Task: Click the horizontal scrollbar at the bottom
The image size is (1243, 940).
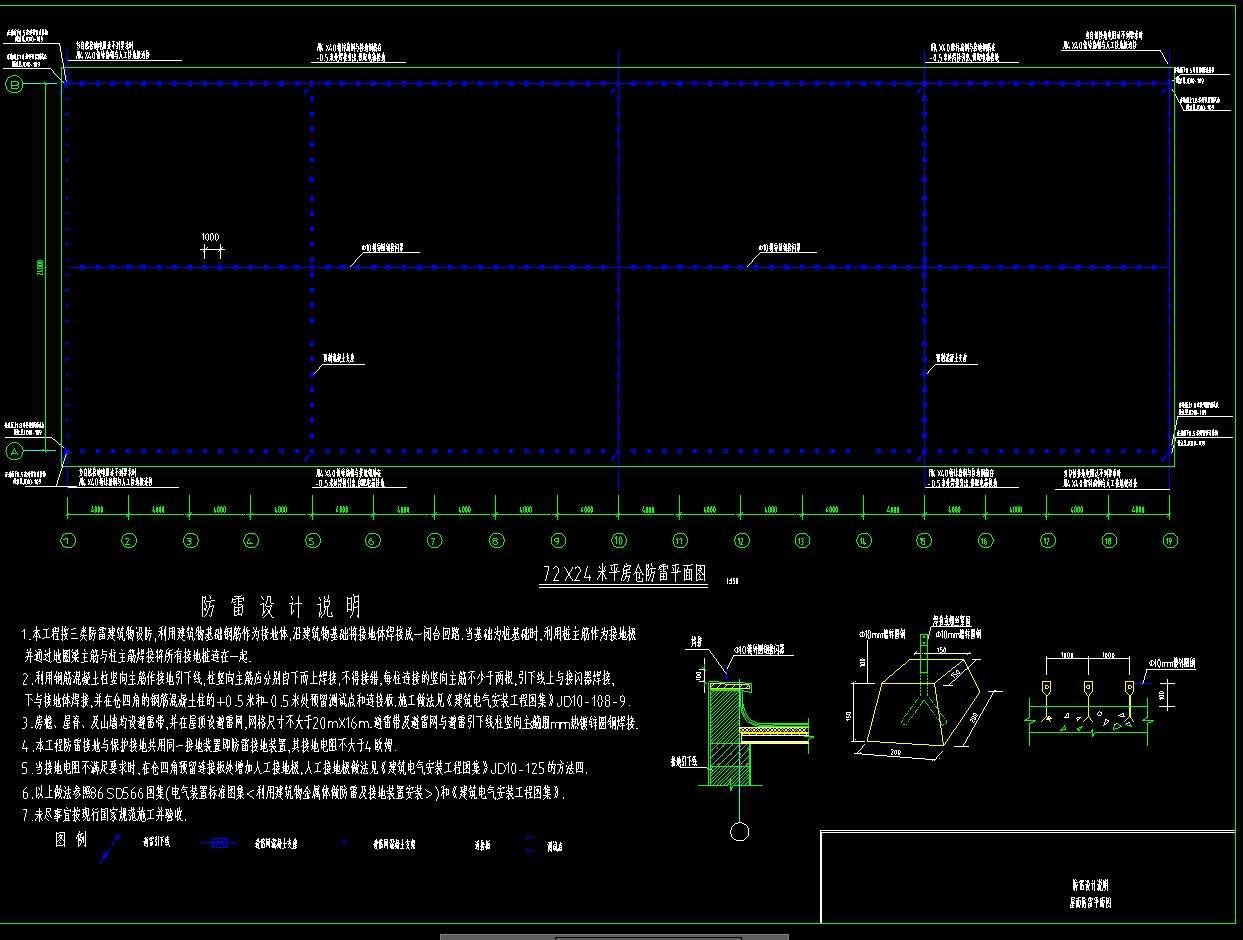Action: coord(614,936)
